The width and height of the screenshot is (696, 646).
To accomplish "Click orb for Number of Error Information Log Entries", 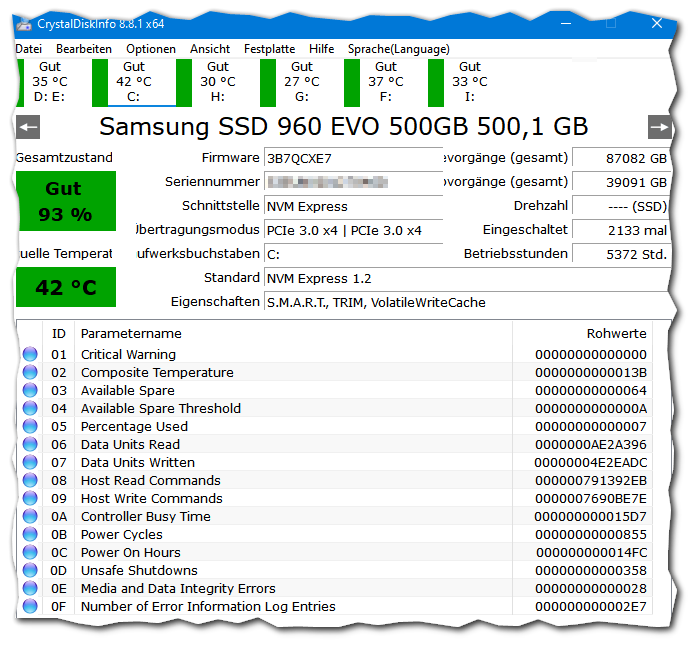I will point(30,606).
